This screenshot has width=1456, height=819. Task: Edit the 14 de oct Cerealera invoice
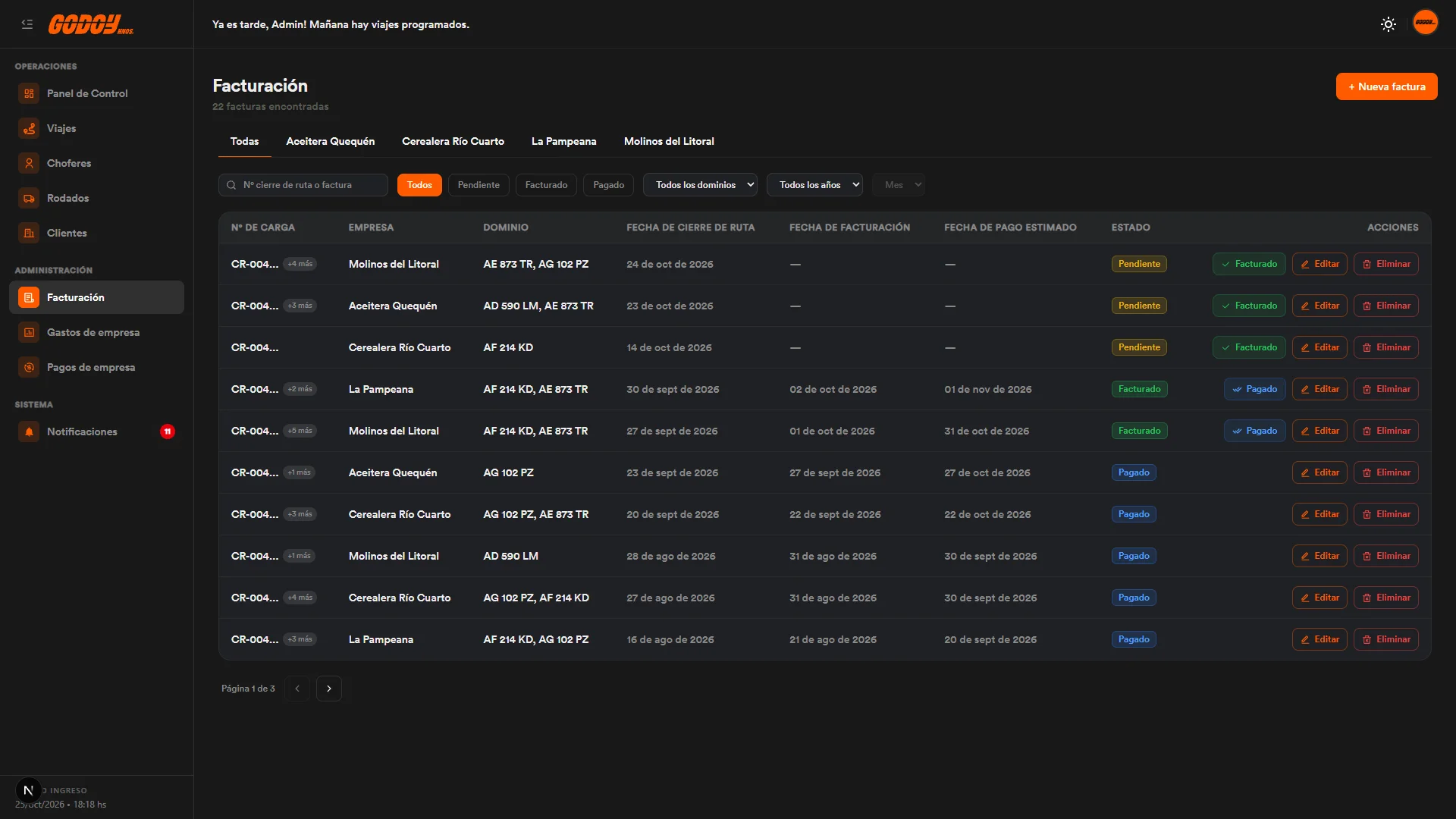1319,347
